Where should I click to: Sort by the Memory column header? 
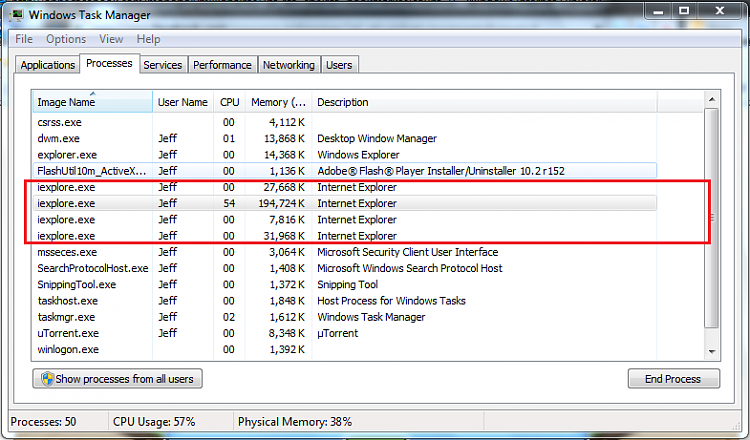[278, 102]
